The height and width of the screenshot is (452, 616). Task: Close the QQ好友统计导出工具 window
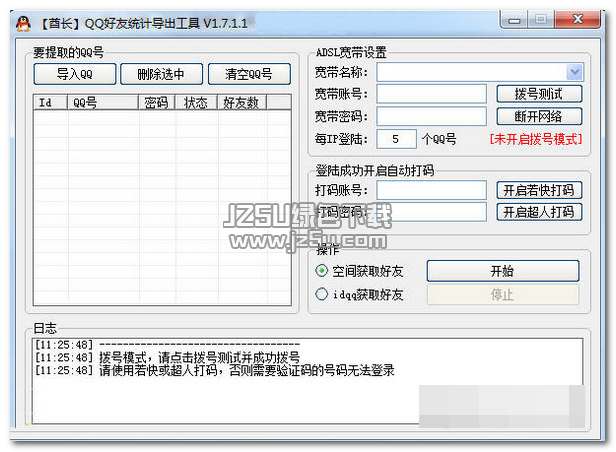[577, 20]
